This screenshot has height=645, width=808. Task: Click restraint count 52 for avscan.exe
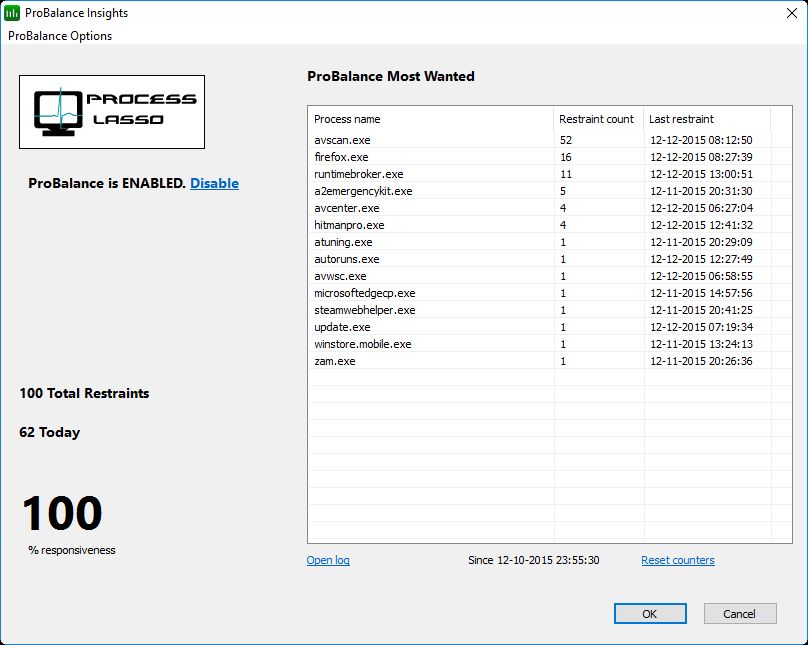click(566, 140)
